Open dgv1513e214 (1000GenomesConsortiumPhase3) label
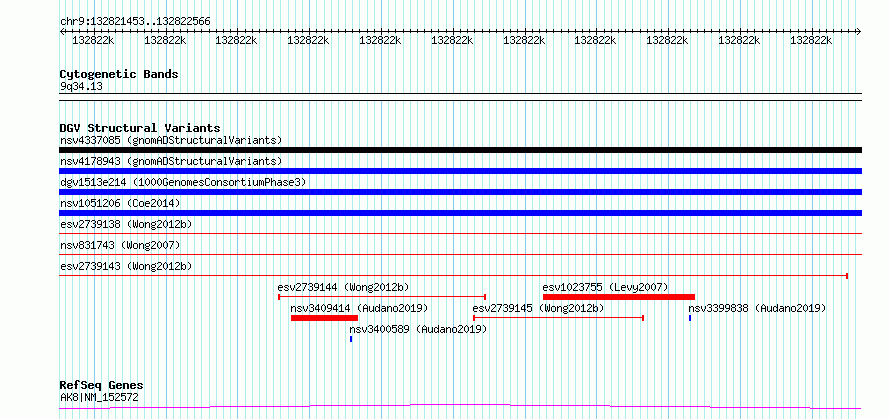 tap(183, 182)
